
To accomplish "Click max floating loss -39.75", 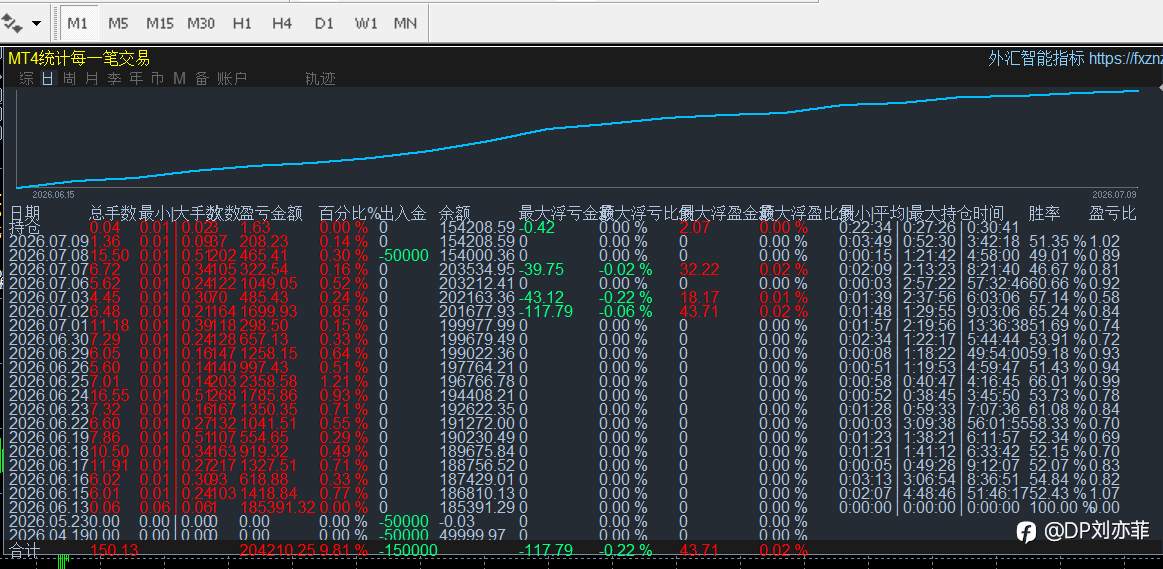I will point(541,269).
